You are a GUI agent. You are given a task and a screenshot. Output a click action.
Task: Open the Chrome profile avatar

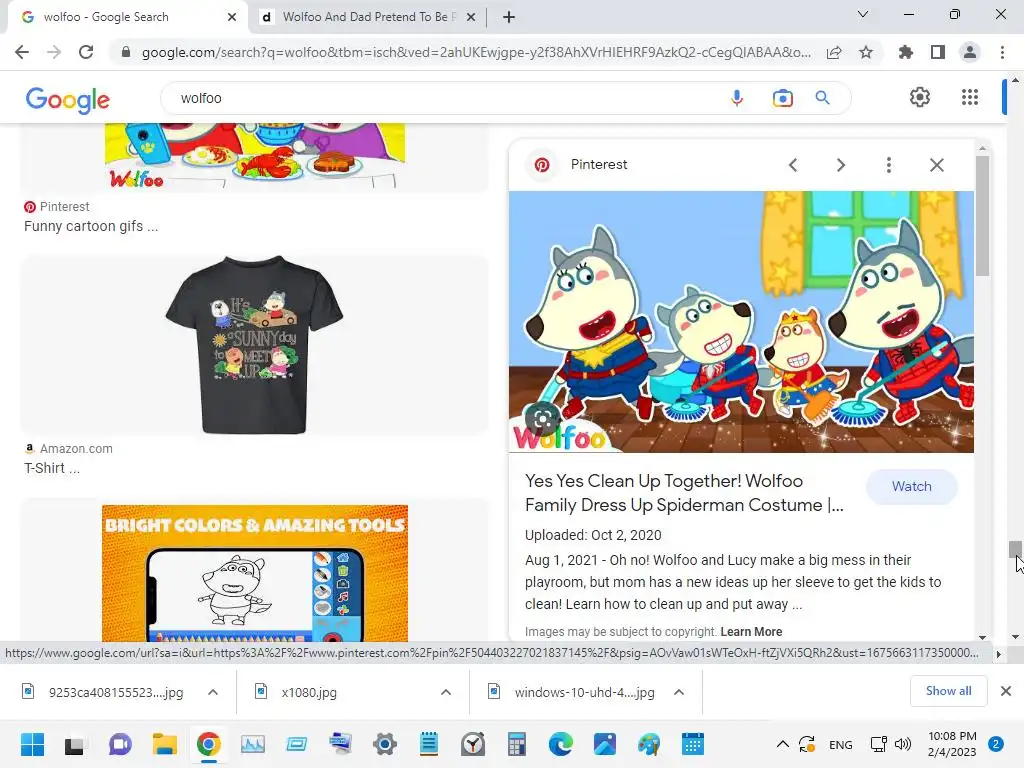point(970,52)
